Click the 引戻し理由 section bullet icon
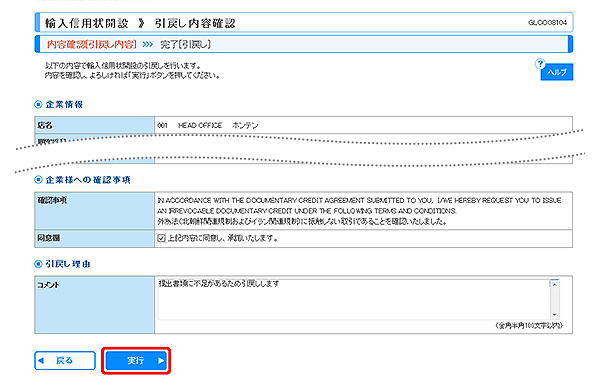Image resolution: width=600 pixels, height=384 pixels. pyautogui.click(x=38, y=264)
